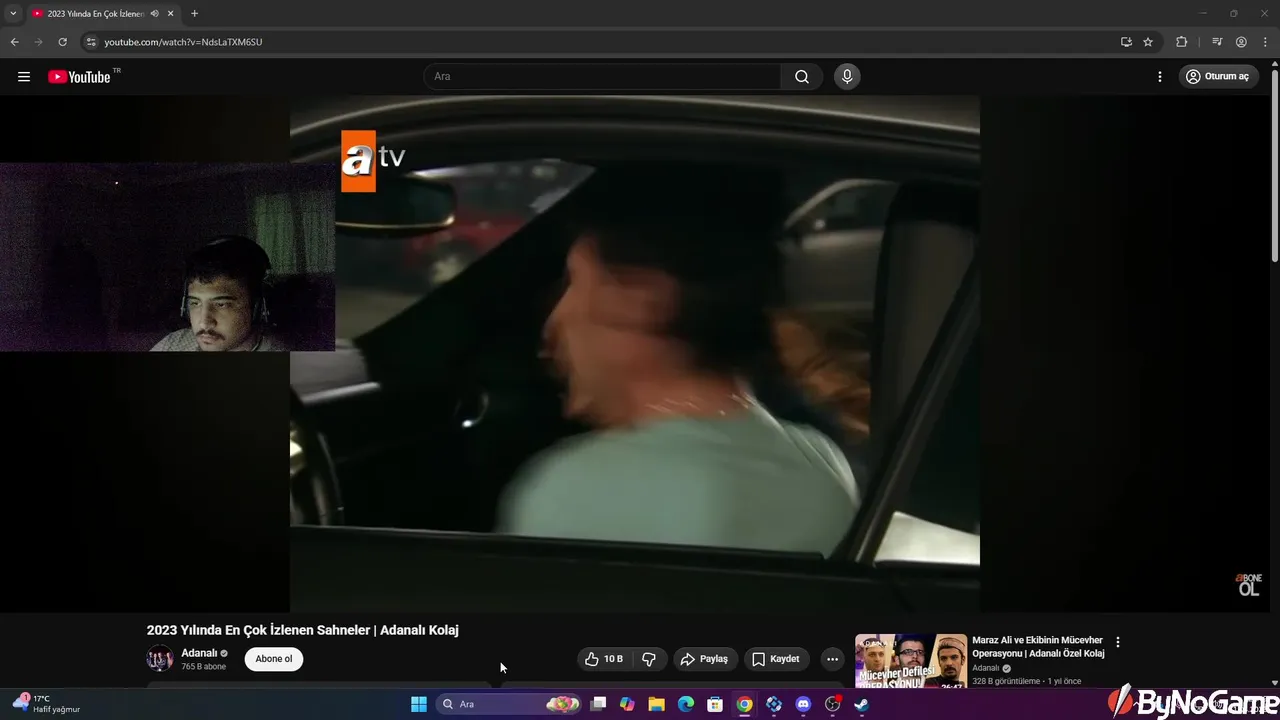Viewport: 1280px width, 720px height.
Task: Open weather widget showing 17°C
Action: click(46, 704)
